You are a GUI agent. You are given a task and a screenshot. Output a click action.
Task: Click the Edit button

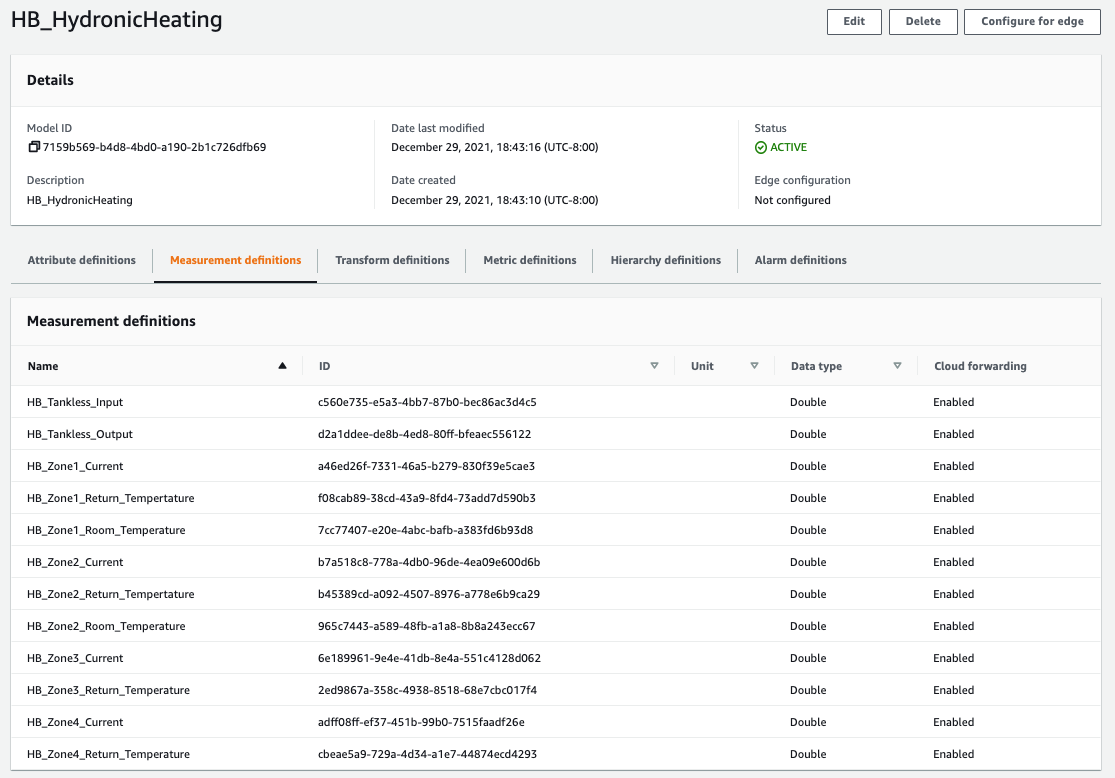click(854, 21)
